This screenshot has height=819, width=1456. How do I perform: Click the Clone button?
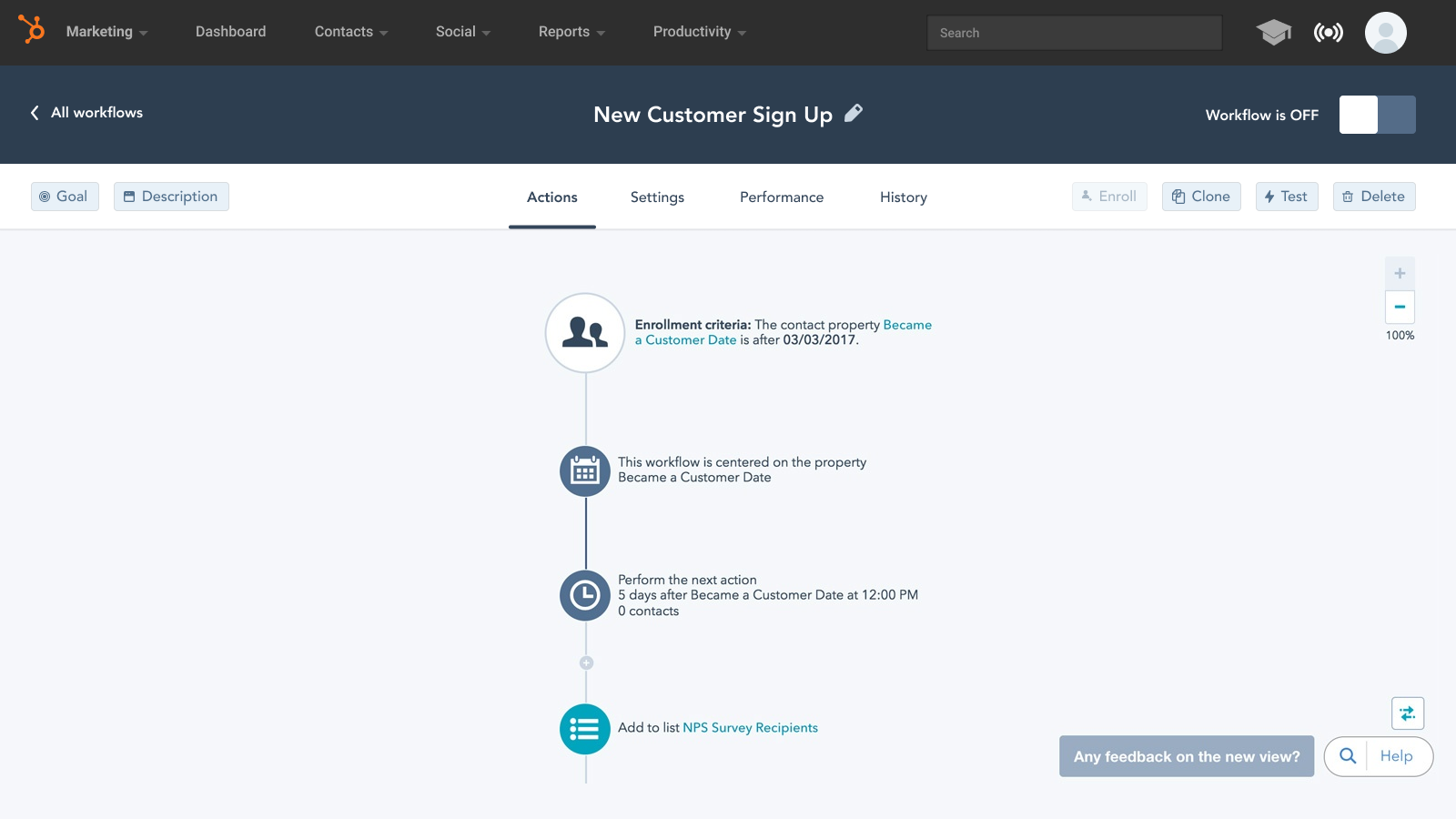pyautogui.click(x=1200, y=197)
